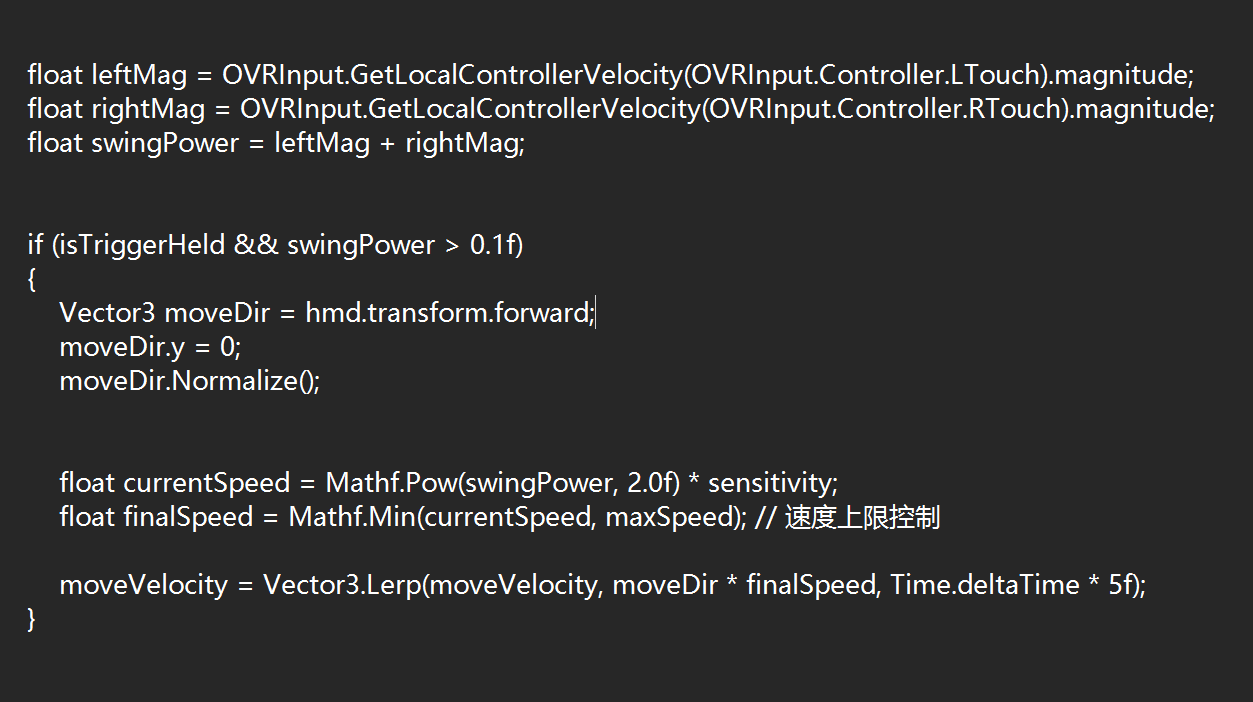The width and height of the screenshot is (1253, 702).
Task: Click the word LTouch in the code
Action: pyautogui.click(x=989, y=75)
